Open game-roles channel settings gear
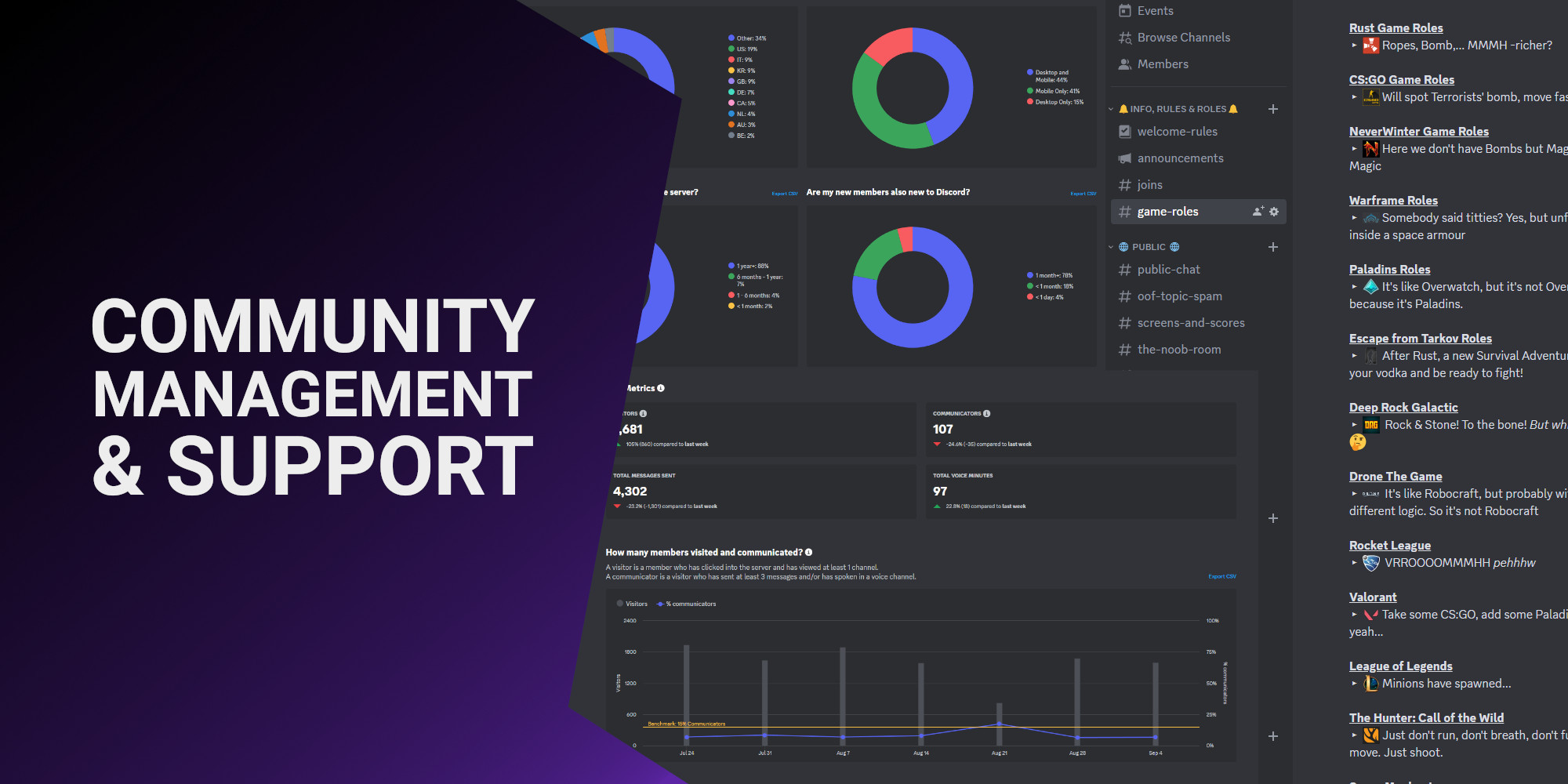The height and width of the screenshot is (784, 1568). pos(1274,212)
